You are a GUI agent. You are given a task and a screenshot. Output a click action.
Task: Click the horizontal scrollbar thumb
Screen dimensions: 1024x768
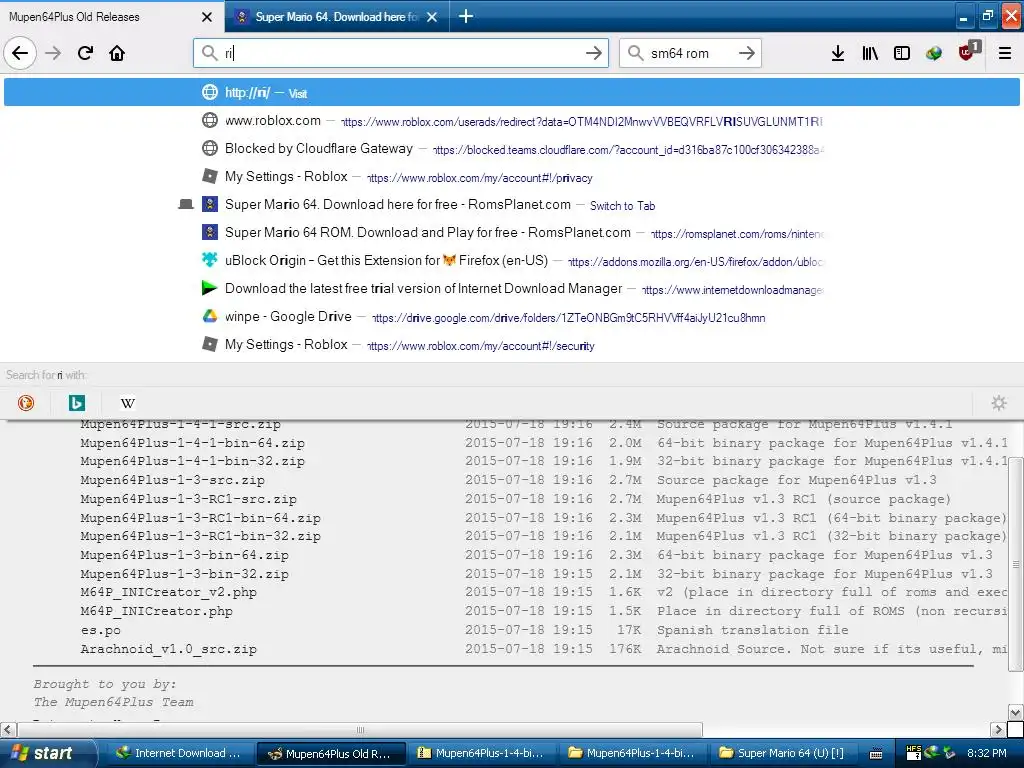coord(360,729)
